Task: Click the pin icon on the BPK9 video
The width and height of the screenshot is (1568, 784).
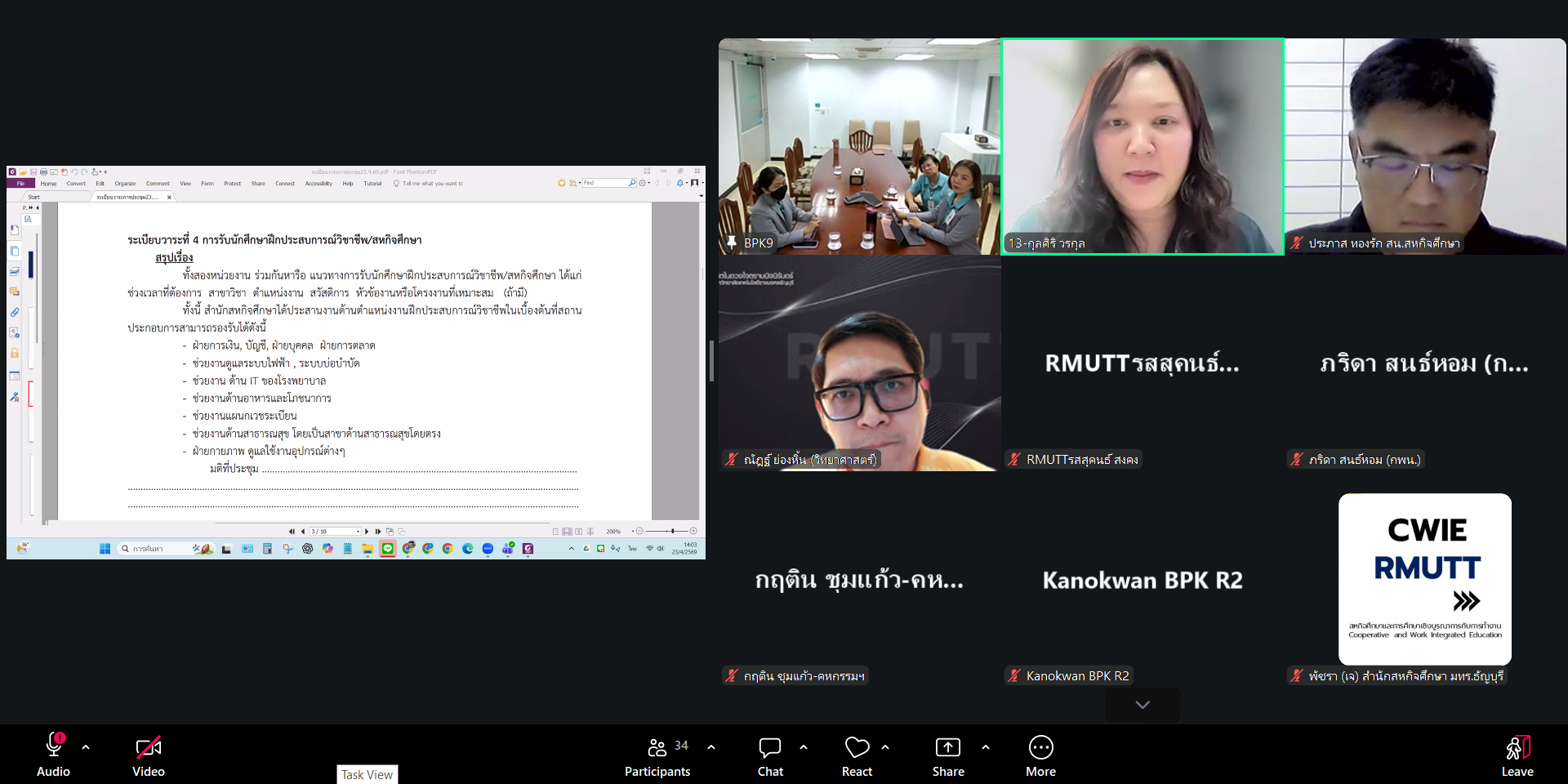Action: pyautogui.click(x=732, y=243)
